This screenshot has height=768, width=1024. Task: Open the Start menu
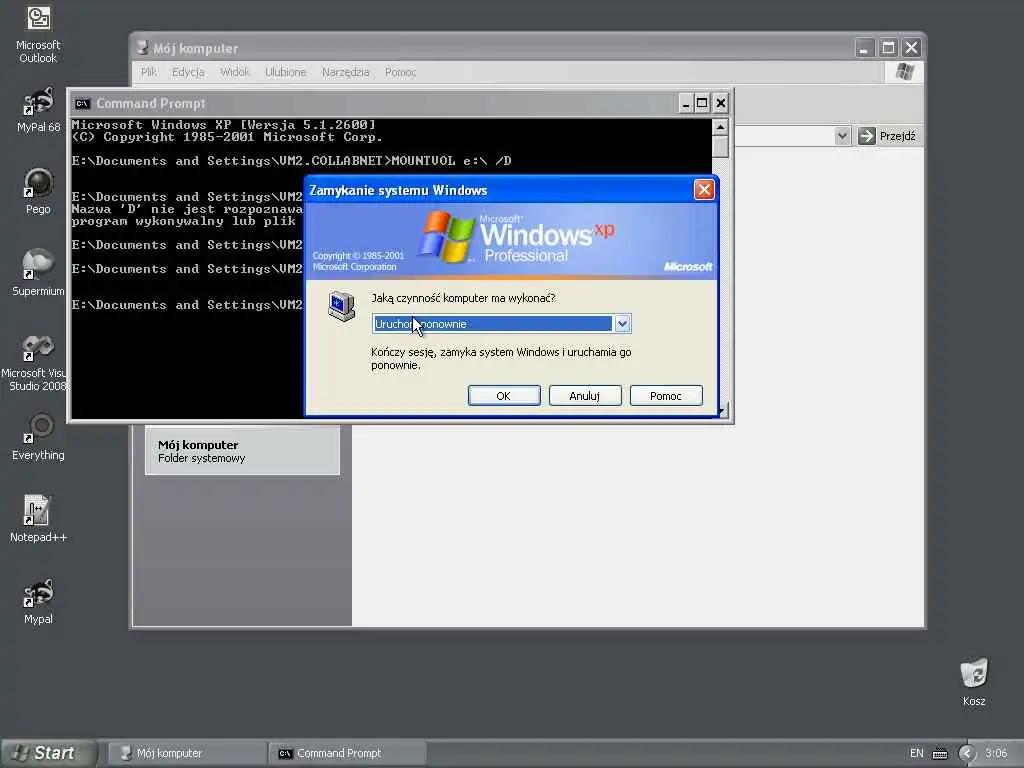48,753
